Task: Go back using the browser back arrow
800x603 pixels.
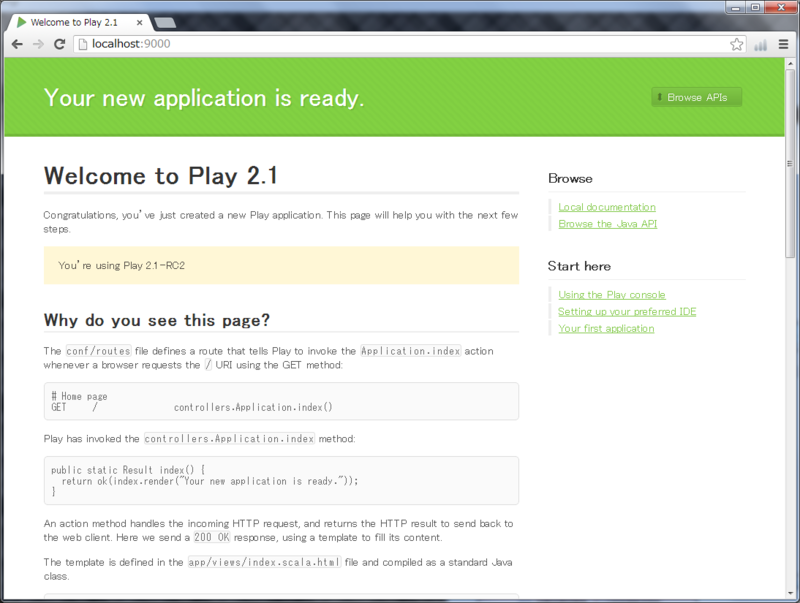Action: tap(17, 44)
